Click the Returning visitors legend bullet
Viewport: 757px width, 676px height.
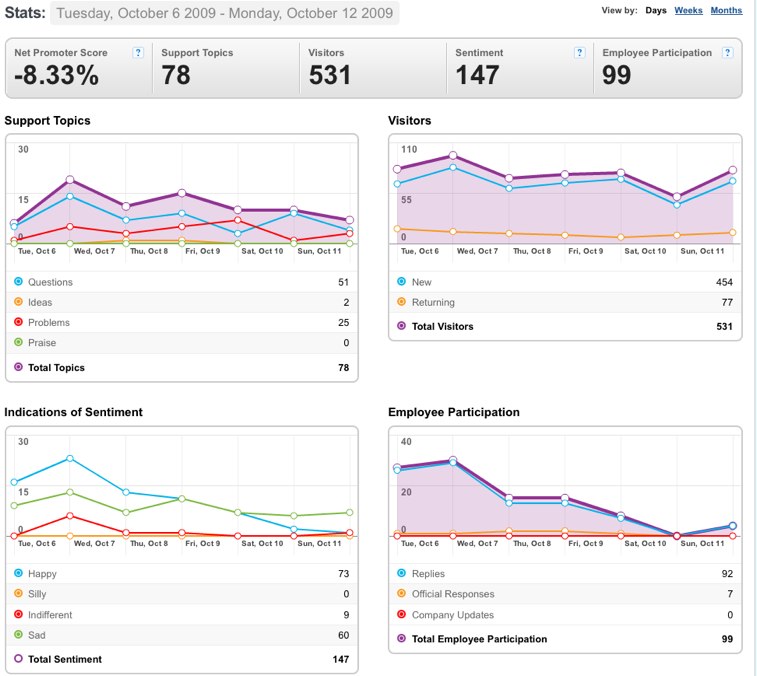401,302
